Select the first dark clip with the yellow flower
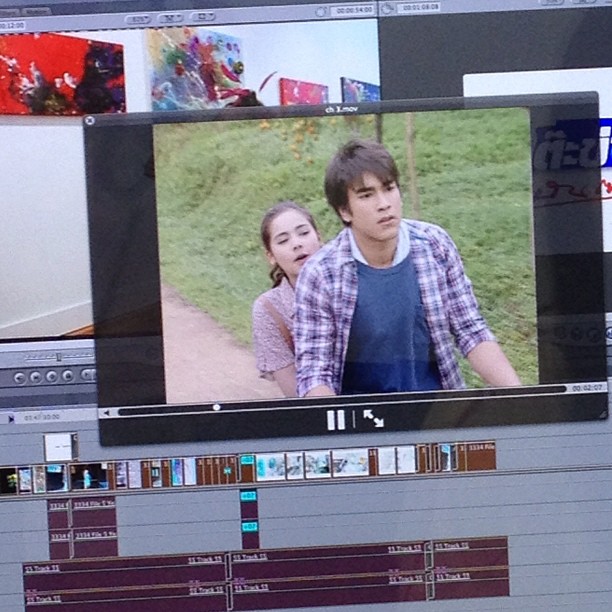Viewport: 612px width, 612px height. click(8, 481)
